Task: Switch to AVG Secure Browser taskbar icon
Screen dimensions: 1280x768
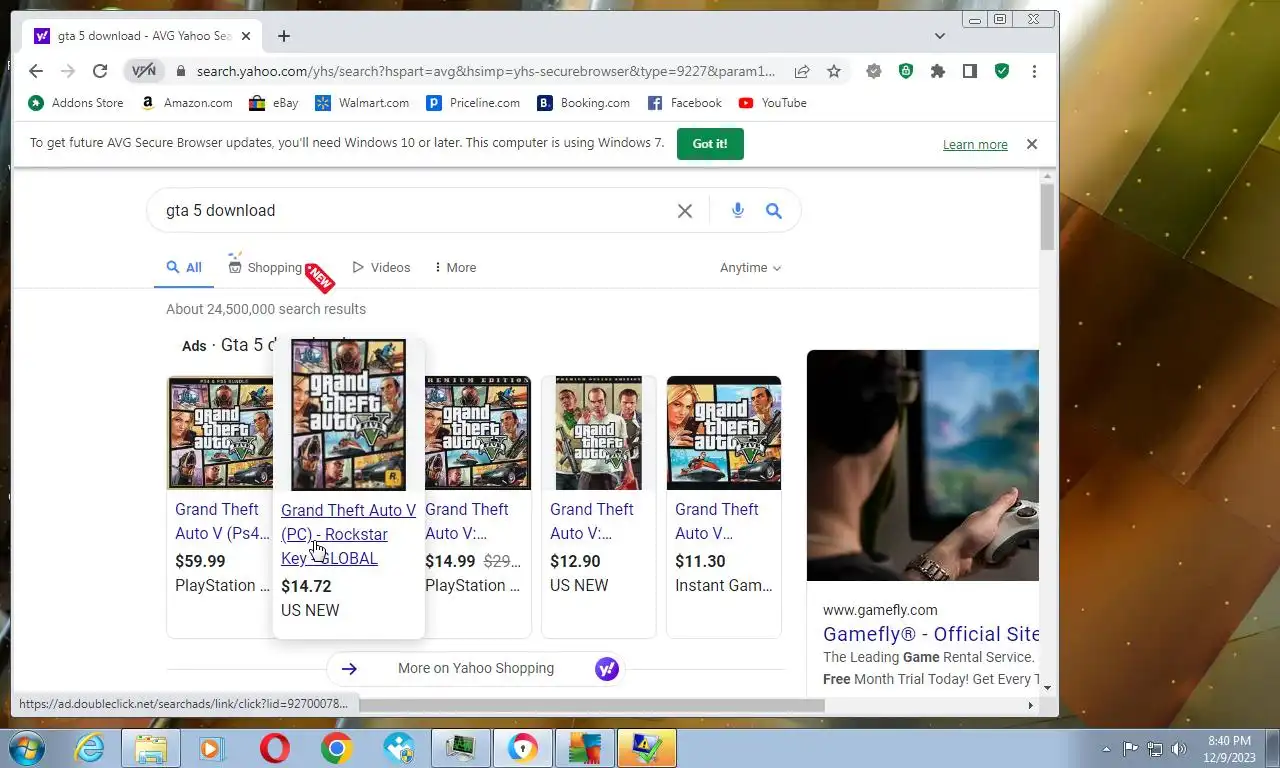Action: [523, 748]
